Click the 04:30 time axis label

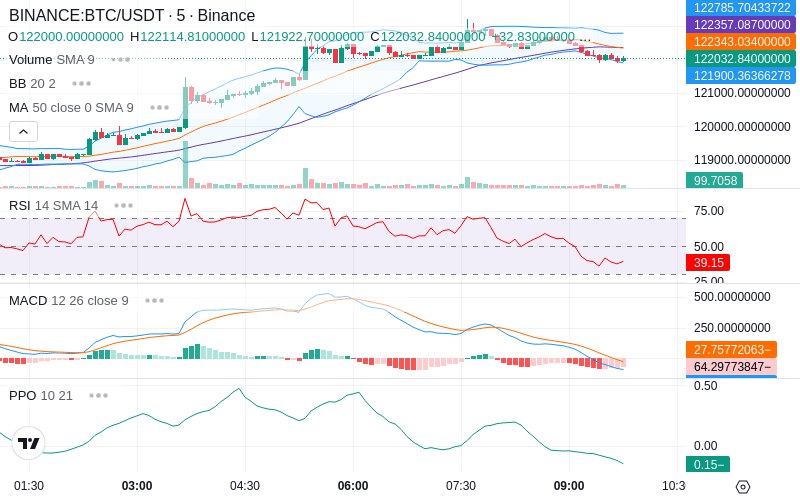245,486
